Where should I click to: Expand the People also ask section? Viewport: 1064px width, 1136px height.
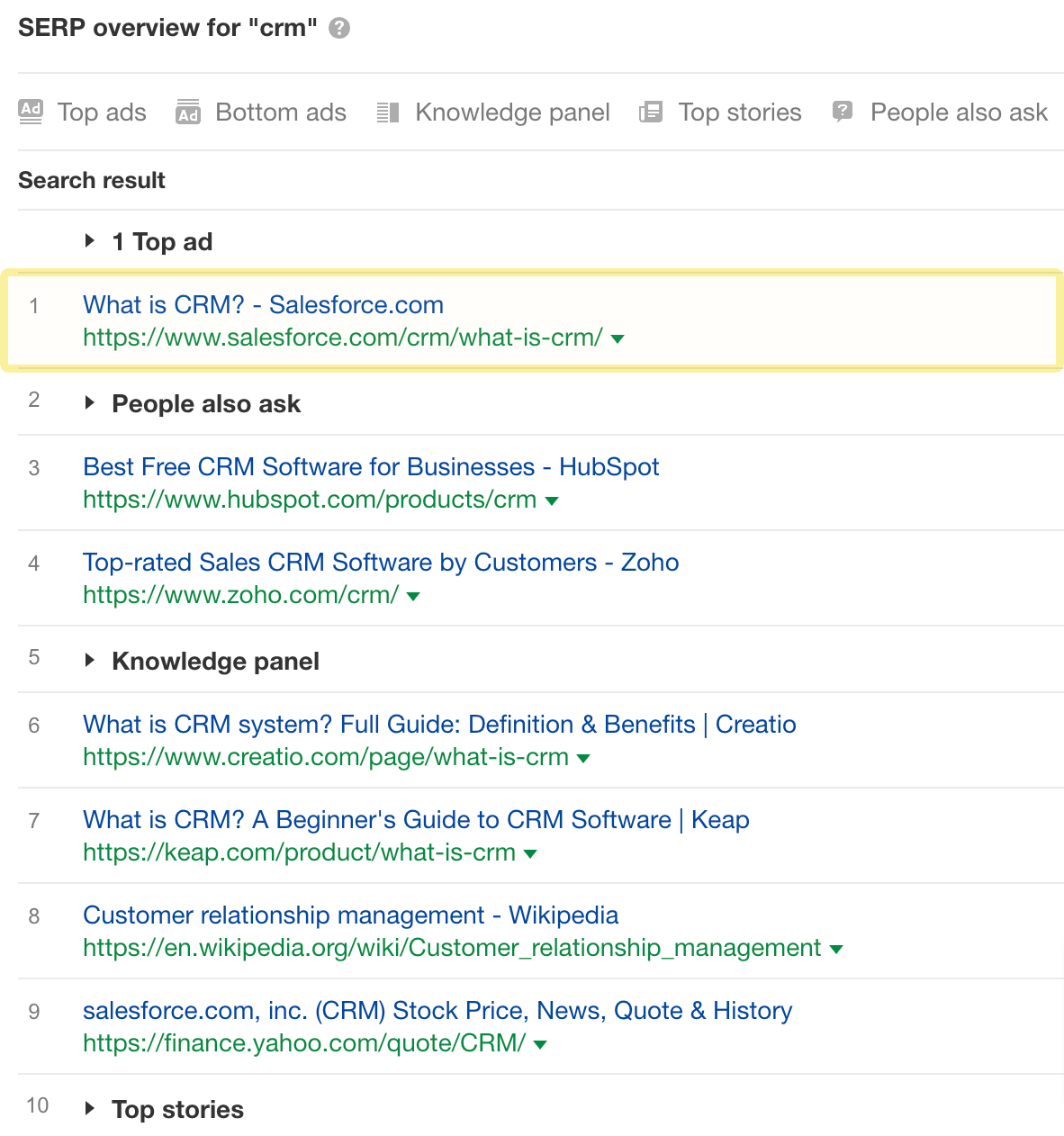91,403
